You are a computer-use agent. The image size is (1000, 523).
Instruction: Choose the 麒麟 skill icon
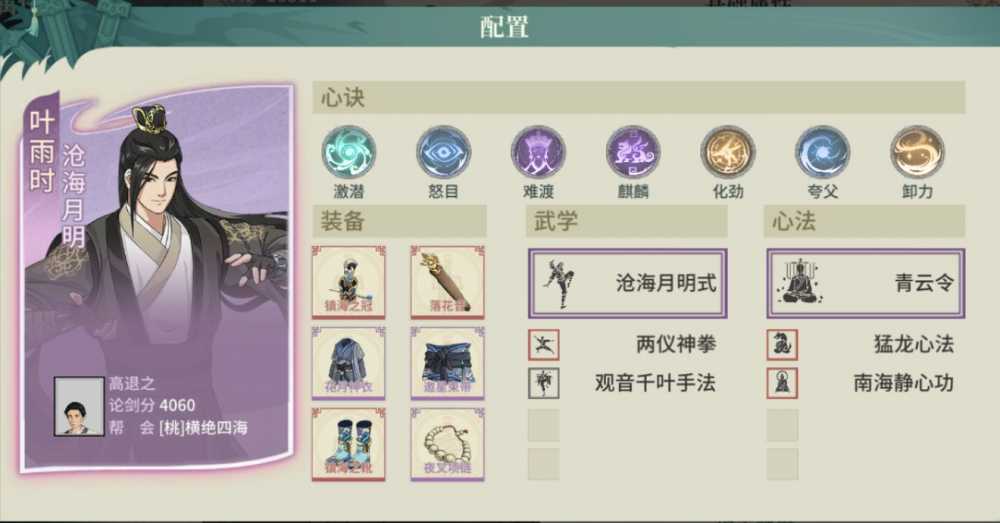point(633,152)
